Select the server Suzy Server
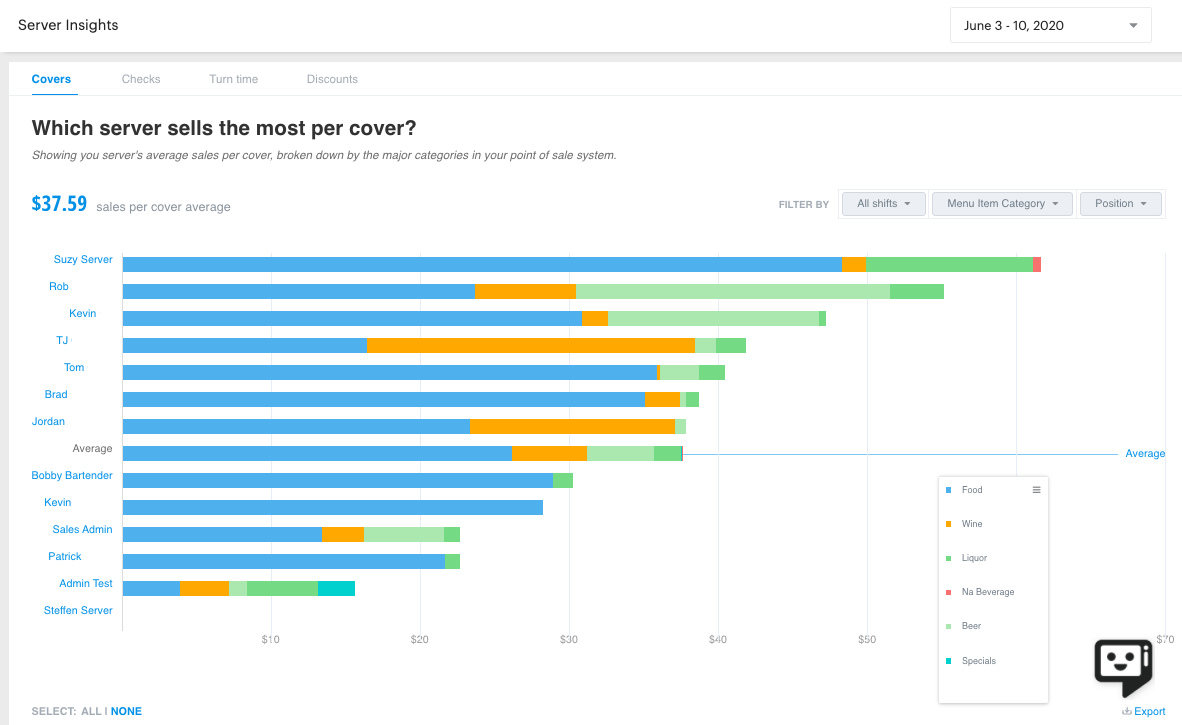 pos(83,259)
